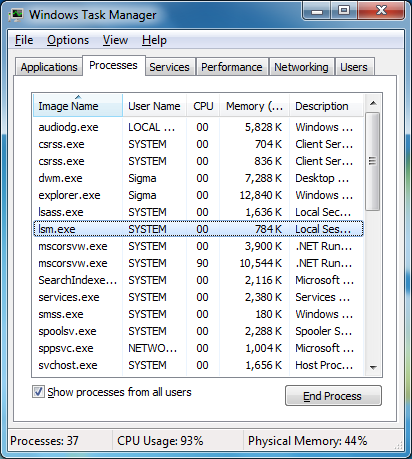Click the process list scrollbar thumb
This screenshot has width=412, height=459.
click(373, 161)
